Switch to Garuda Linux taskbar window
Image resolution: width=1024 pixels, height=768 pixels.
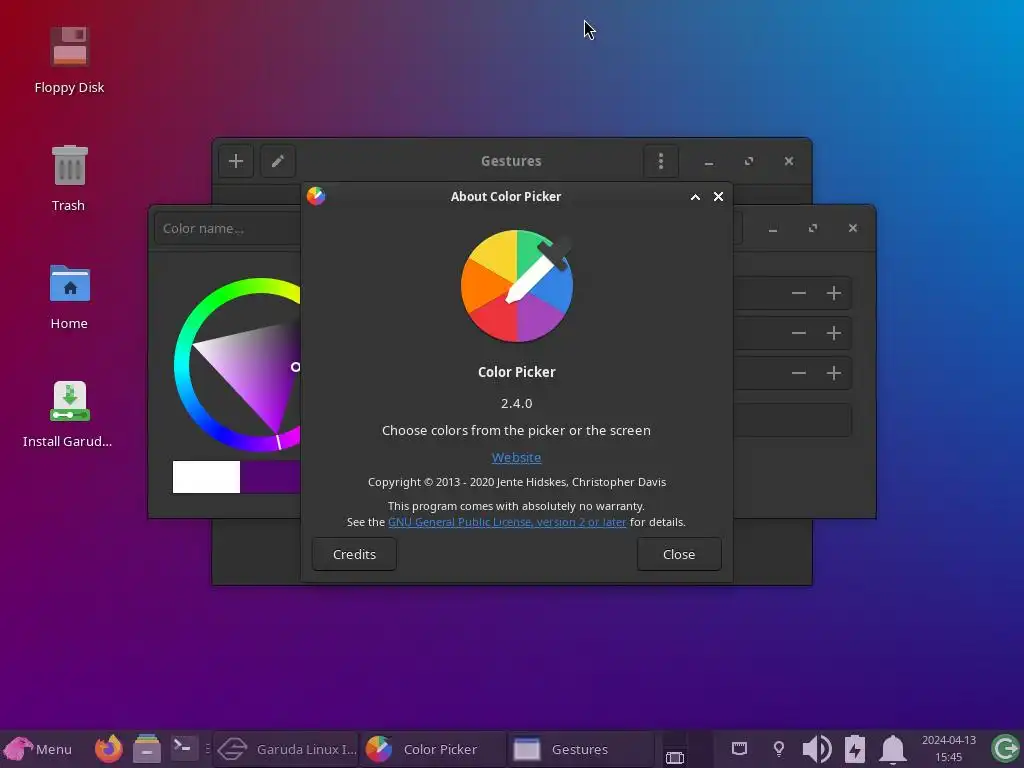point(287,749)
